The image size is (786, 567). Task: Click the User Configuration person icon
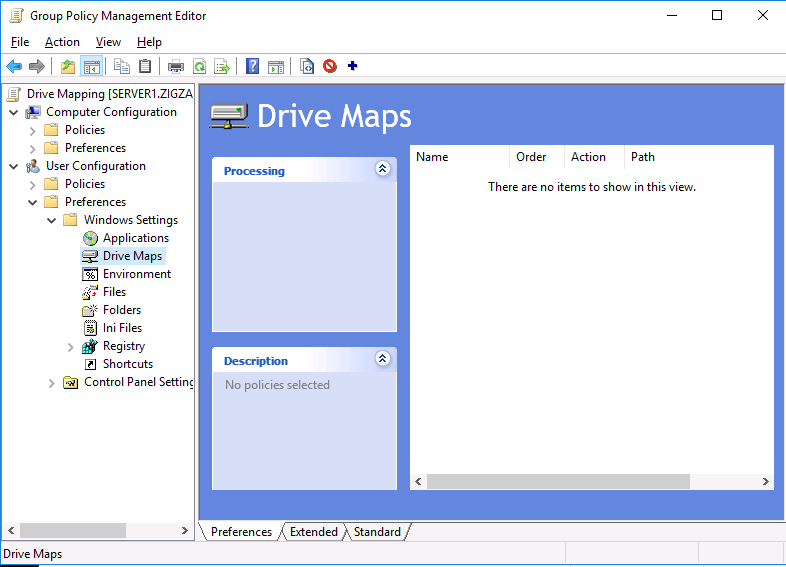pyautogui.click(x=33, y=166)
